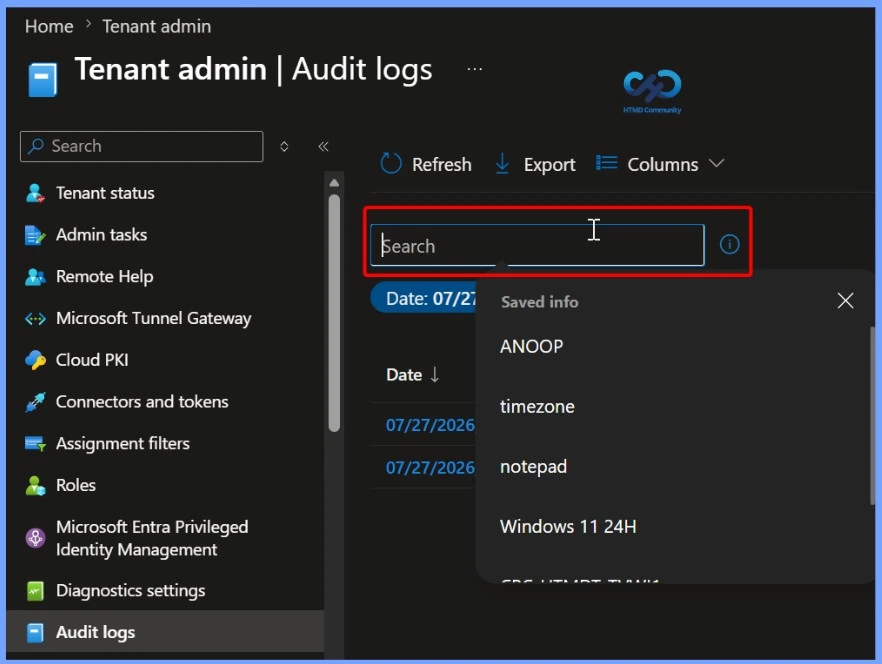Click the Privileged Identity Management icon
This screenshot has height=664, width=882.
[35, 538]
